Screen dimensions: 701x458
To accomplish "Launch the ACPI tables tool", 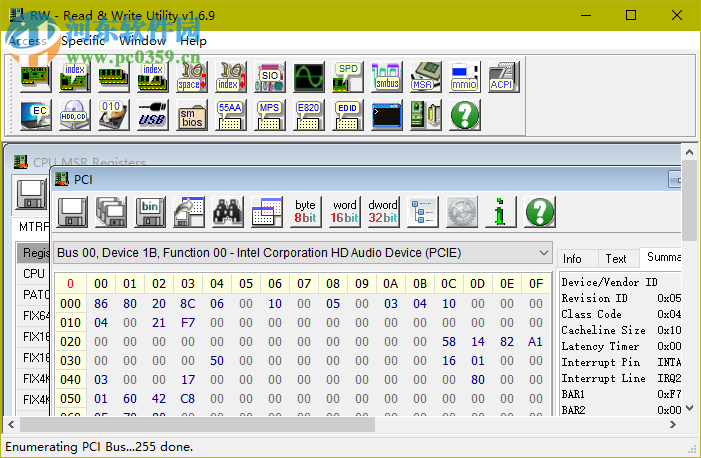I will click(x=502, y=76).
